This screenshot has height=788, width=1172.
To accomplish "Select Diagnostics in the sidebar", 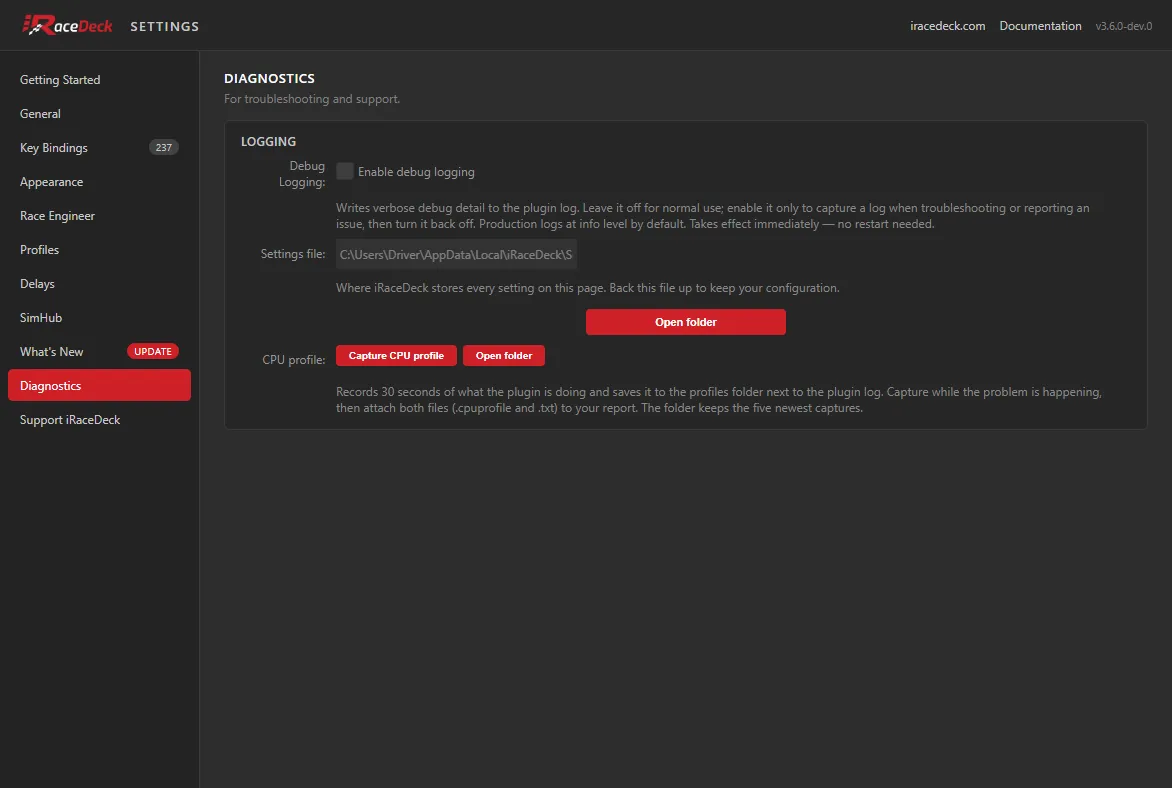I will click(x=99, y=386).
